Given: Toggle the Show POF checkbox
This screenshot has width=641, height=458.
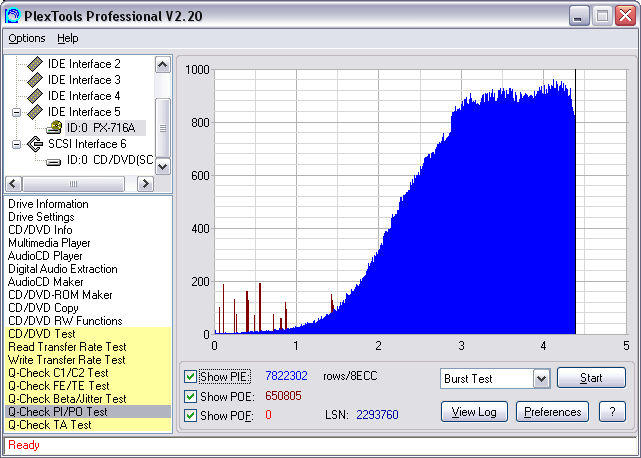Looking at the screenshot, I should (x=190, y=415).
